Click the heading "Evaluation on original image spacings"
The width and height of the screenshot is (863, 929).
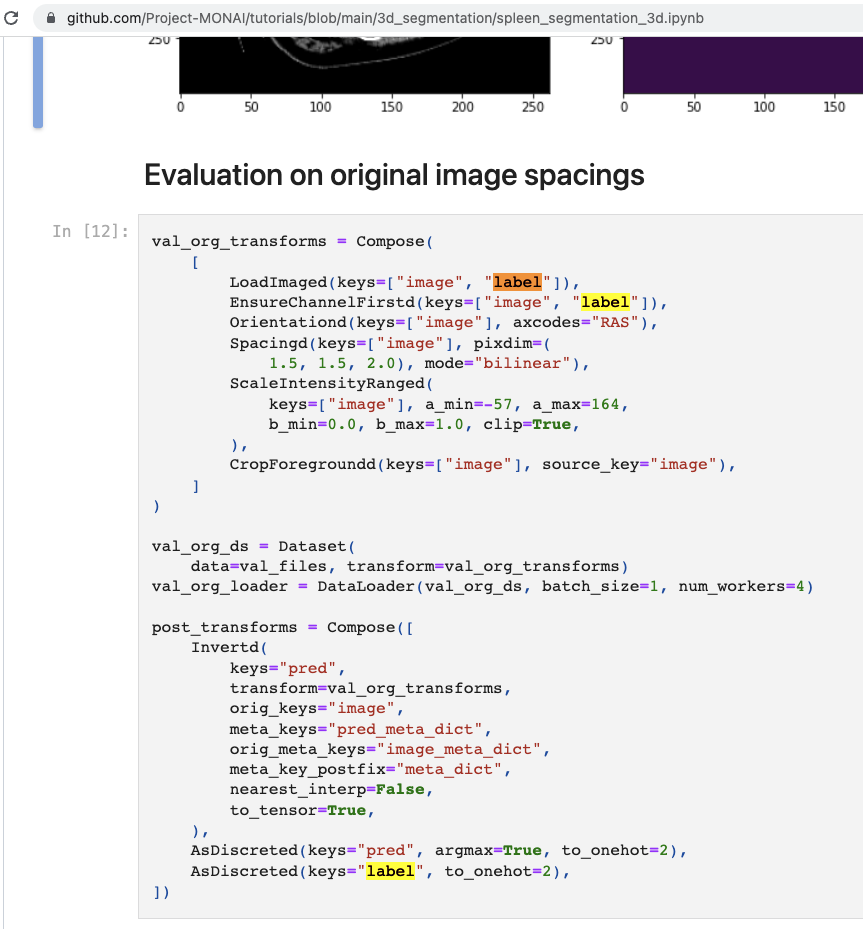coord(394,175)
